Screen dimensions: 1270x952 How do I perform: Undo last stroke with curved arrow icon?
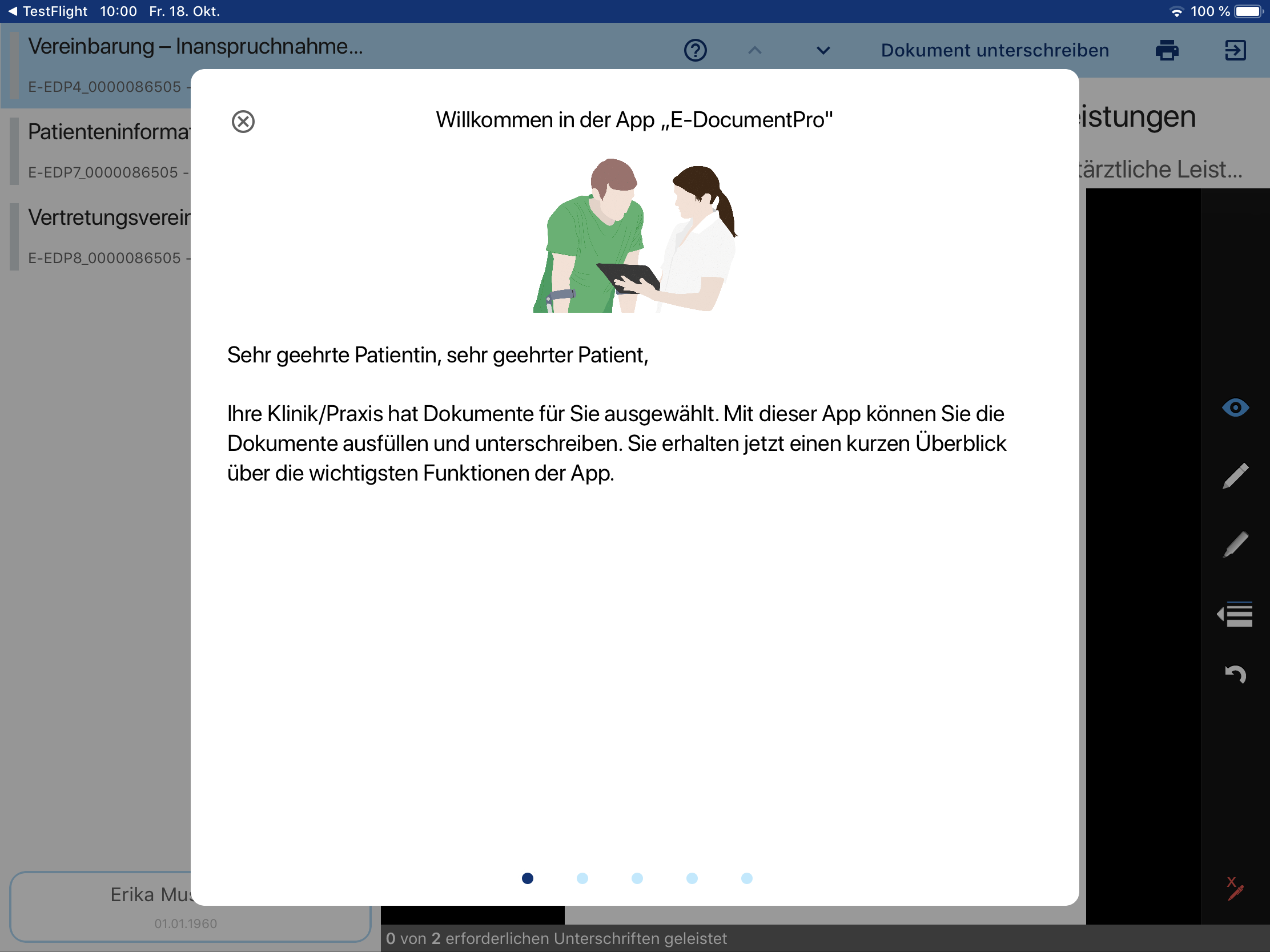1235,673
